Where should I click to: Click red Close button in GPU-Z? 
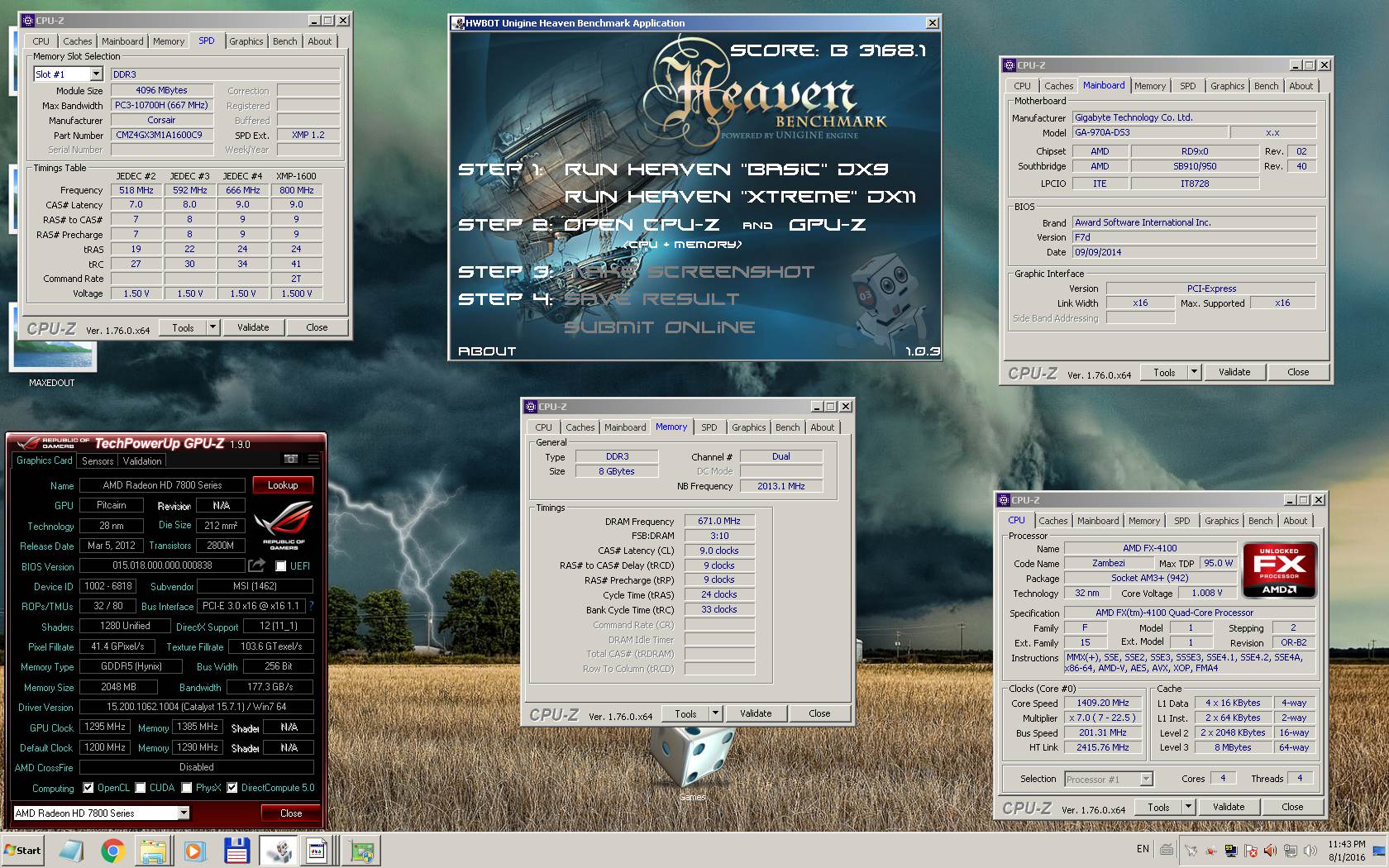(x=291, y=813)
